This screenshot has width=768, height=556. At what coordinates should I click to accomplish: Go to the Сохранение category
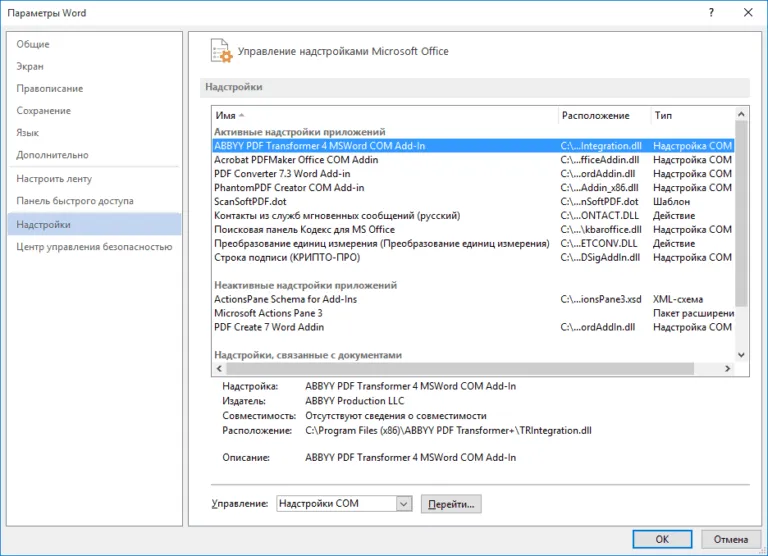point(94,111)
